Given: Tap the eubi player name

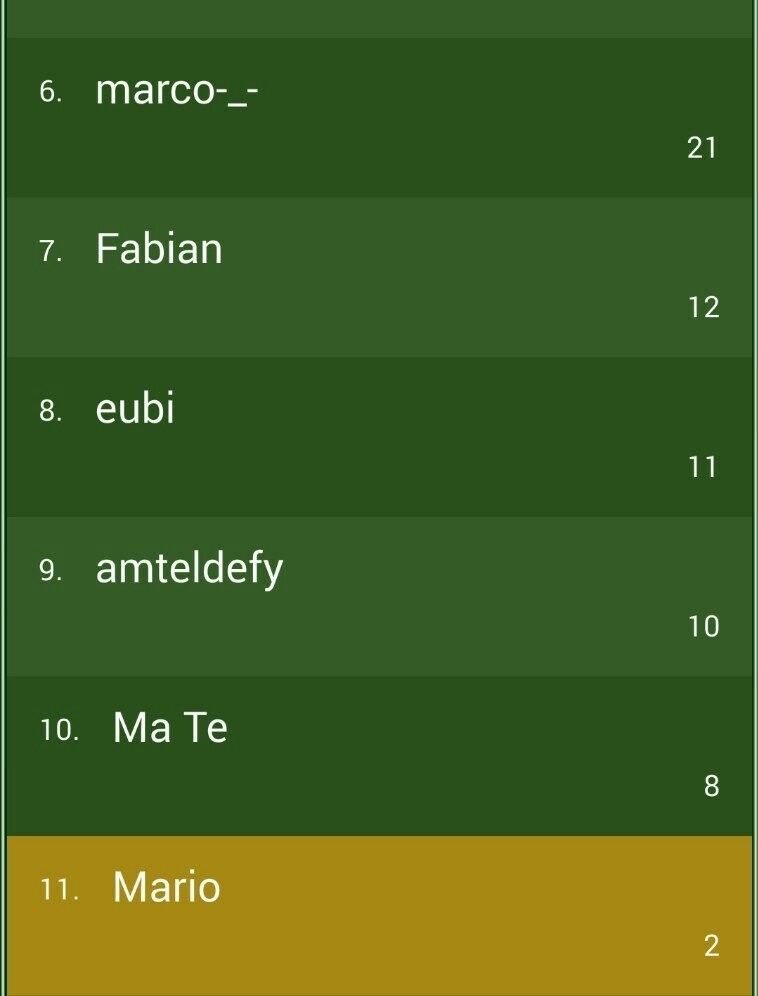Looking at the screenshot, I should [x=135, y=407].
